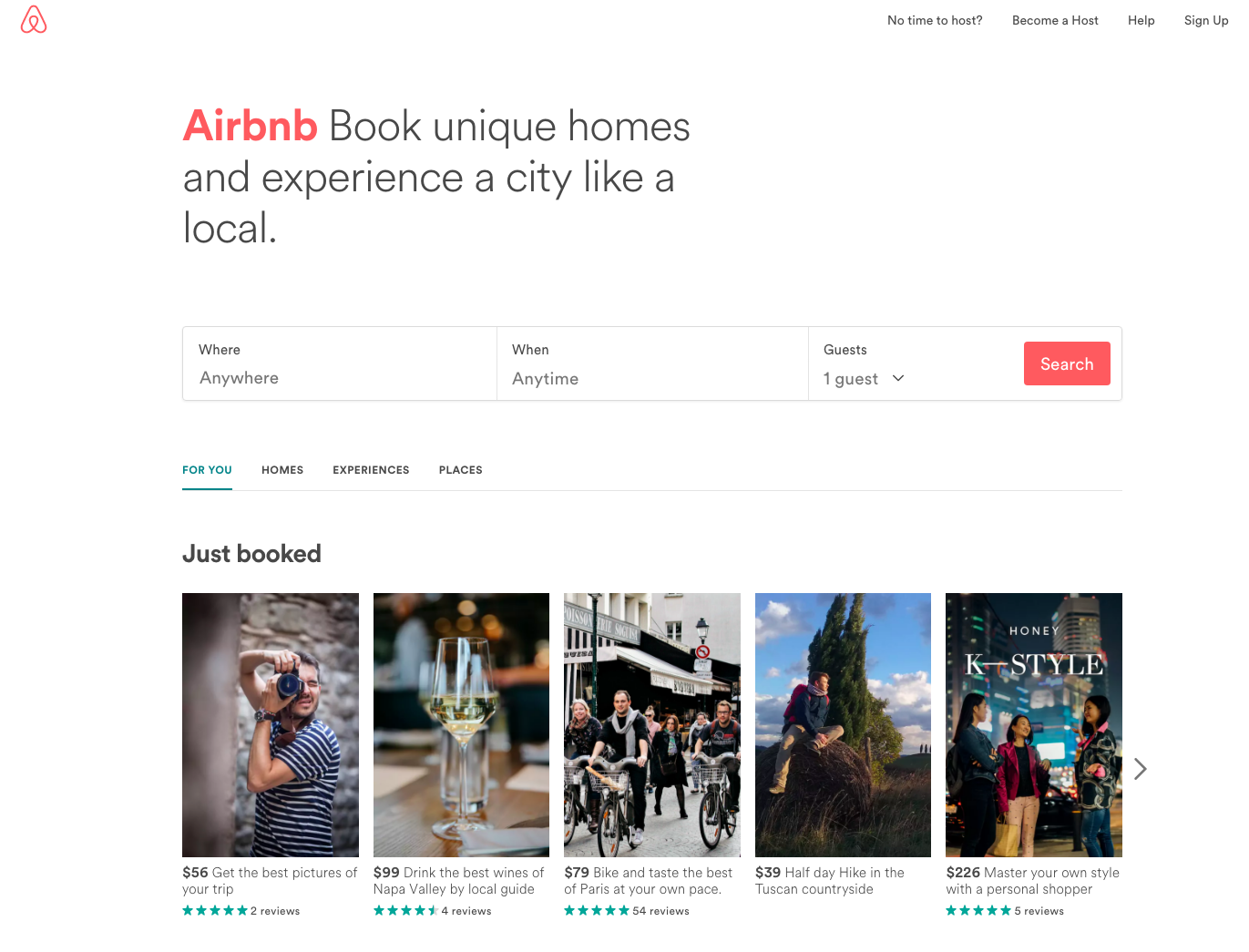
Task: Open the photographer experience thumbnail
Action: click(271, 725)
